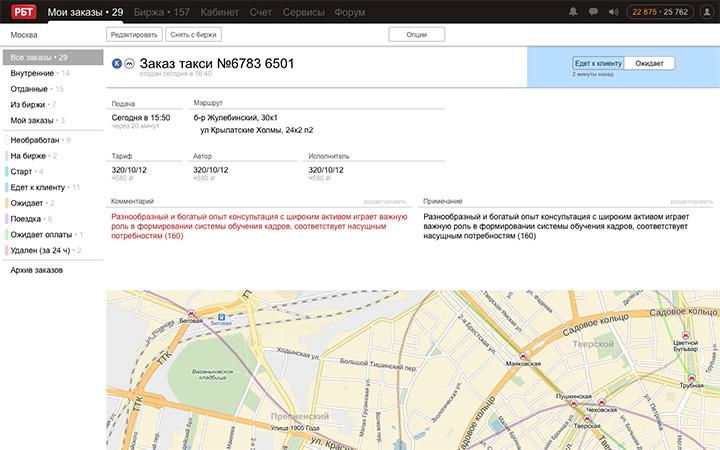This screenshot has width=720, height=450.
Task: Click редактировать link for Примечание
Action: pyautogui.click(x=692, y=202)
